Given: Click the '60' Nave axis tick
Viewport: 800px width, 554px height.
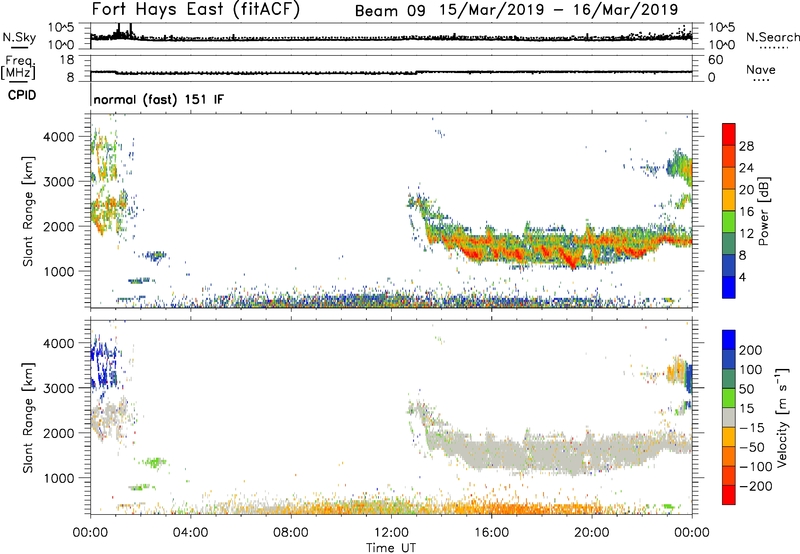Looking at the screenshot, I should pyautogui.click(x=715, y=60).
